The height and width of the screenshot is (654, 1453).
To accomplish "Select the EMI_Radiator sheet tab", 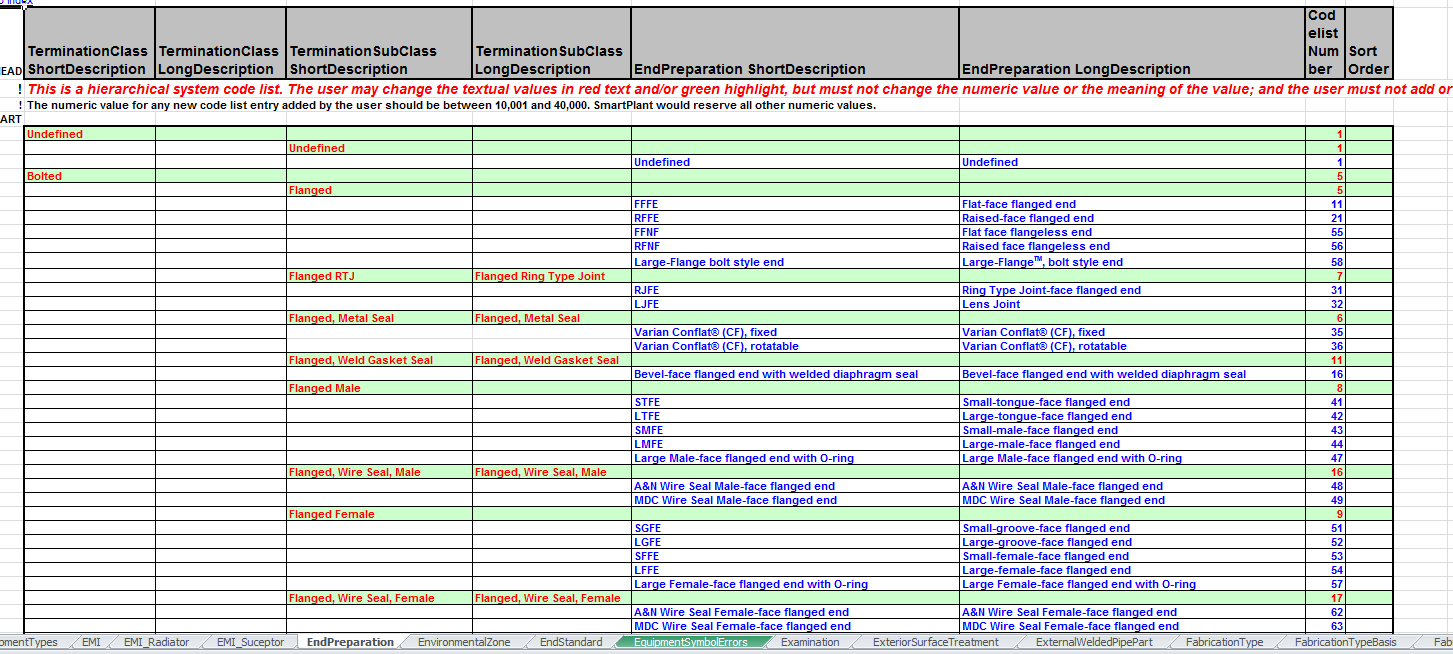I will click(x=156, y=642).
